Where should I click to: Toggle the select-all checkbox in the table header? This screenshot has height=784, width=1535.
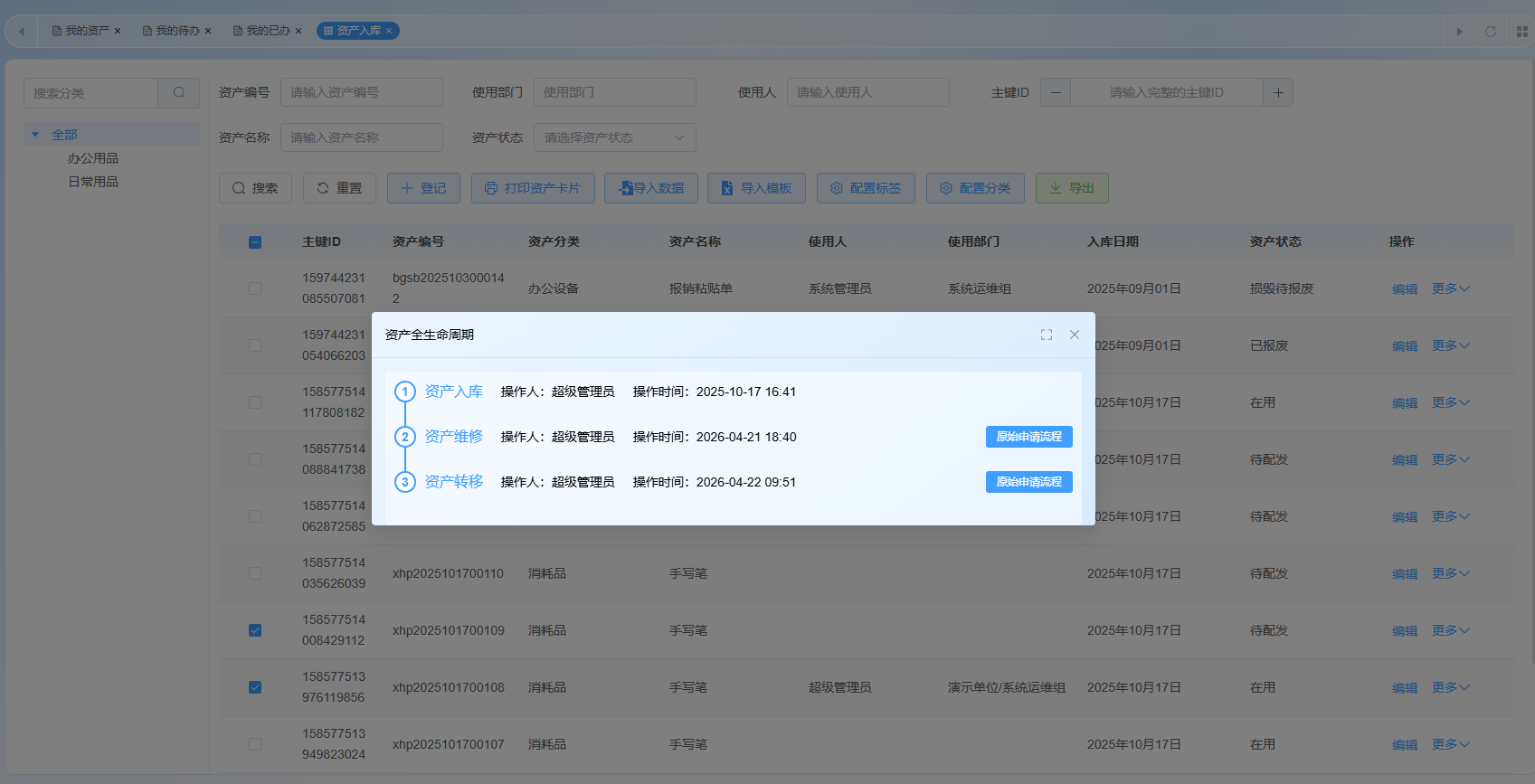(255, 242)
